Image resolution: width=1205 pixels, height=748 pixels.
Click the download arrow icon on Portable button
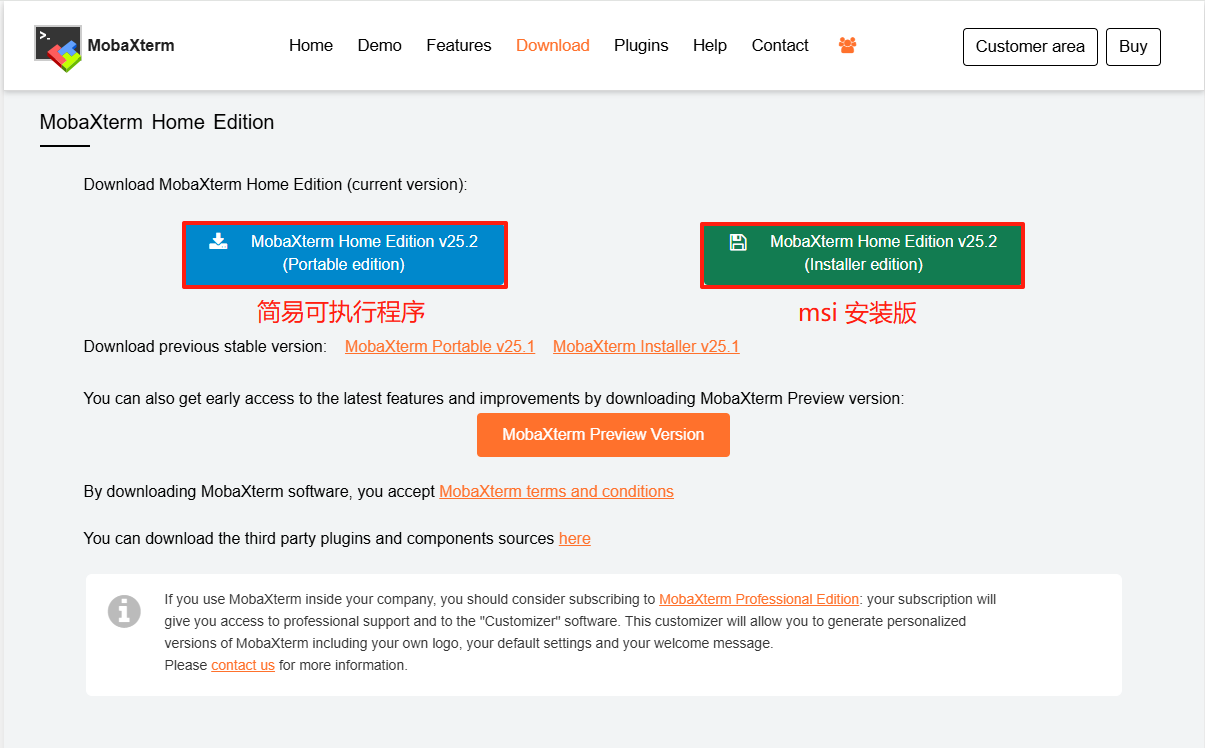218,241
